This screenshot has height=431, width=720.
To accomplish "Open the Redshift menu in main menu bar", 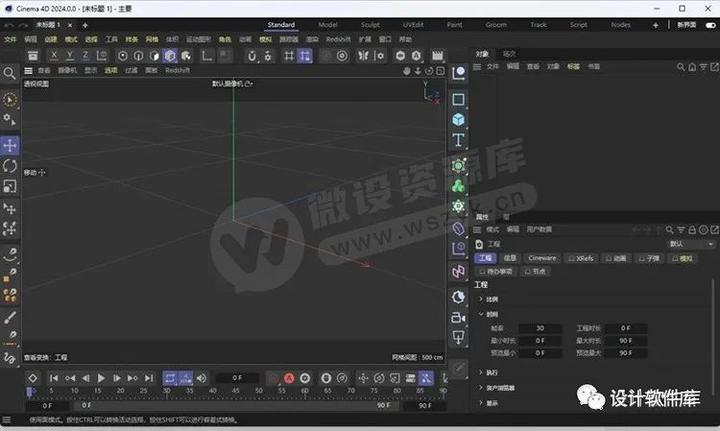I will (x=338, y=39).
